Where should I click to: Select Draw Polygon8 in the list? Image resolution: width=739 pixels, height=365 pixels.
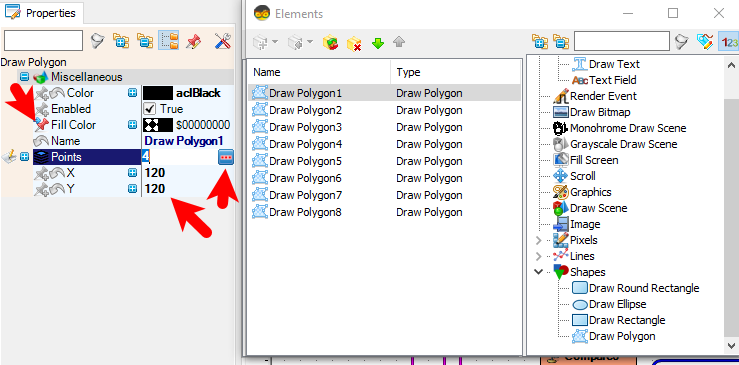coord(384,212)
